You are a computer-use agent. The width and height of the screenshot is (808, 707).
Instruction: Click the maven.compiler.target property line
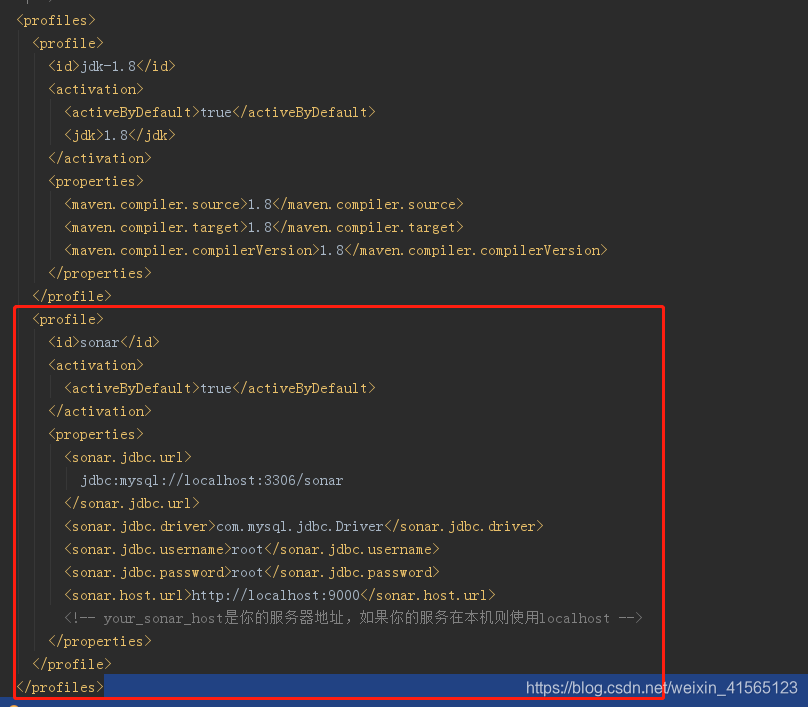click(x=264, y=227)
